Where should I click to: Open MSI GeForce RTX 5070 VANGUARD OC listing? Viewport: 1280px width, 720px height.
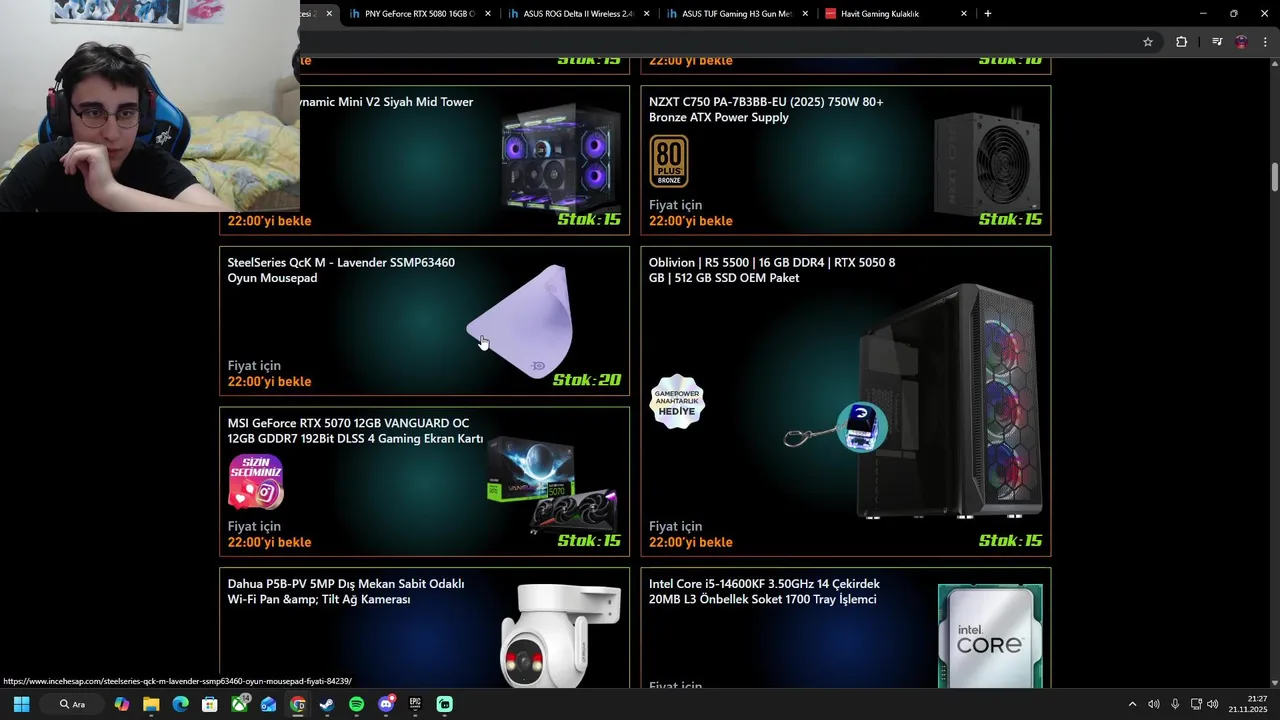pyautogui.click(x=355, y=431)
